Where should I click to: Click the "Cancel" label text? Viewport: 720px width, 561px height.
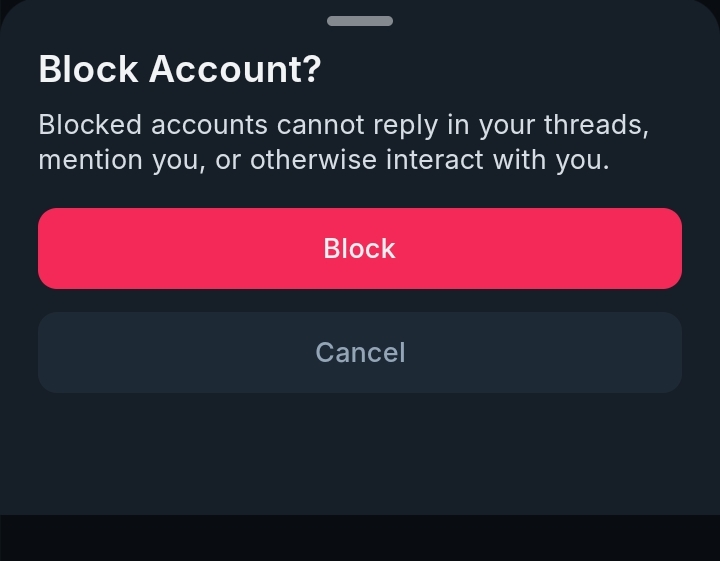point(360,353)
